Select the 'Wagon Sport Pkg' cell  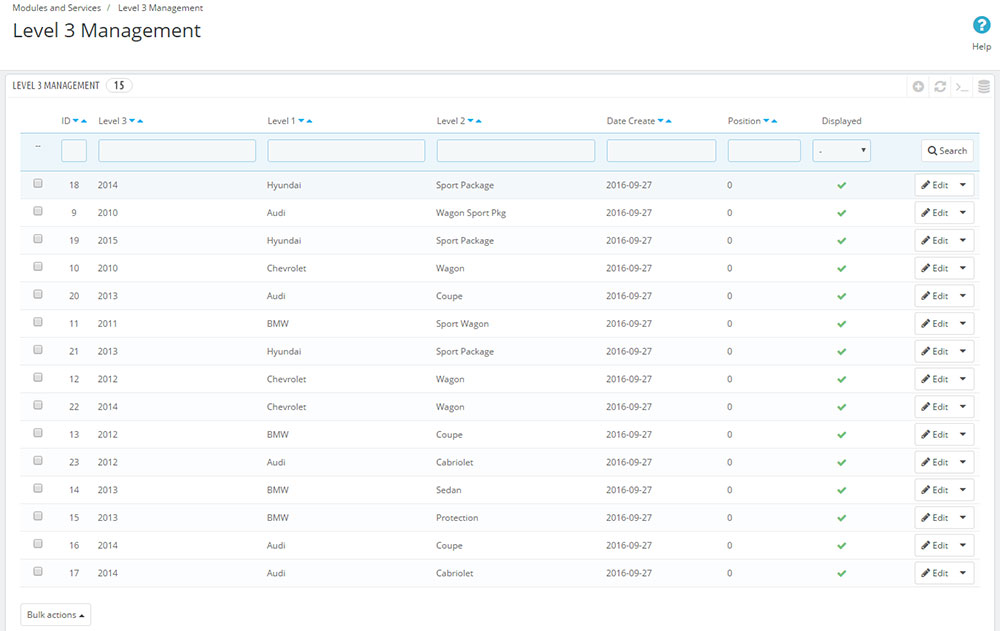click(471, 213)
